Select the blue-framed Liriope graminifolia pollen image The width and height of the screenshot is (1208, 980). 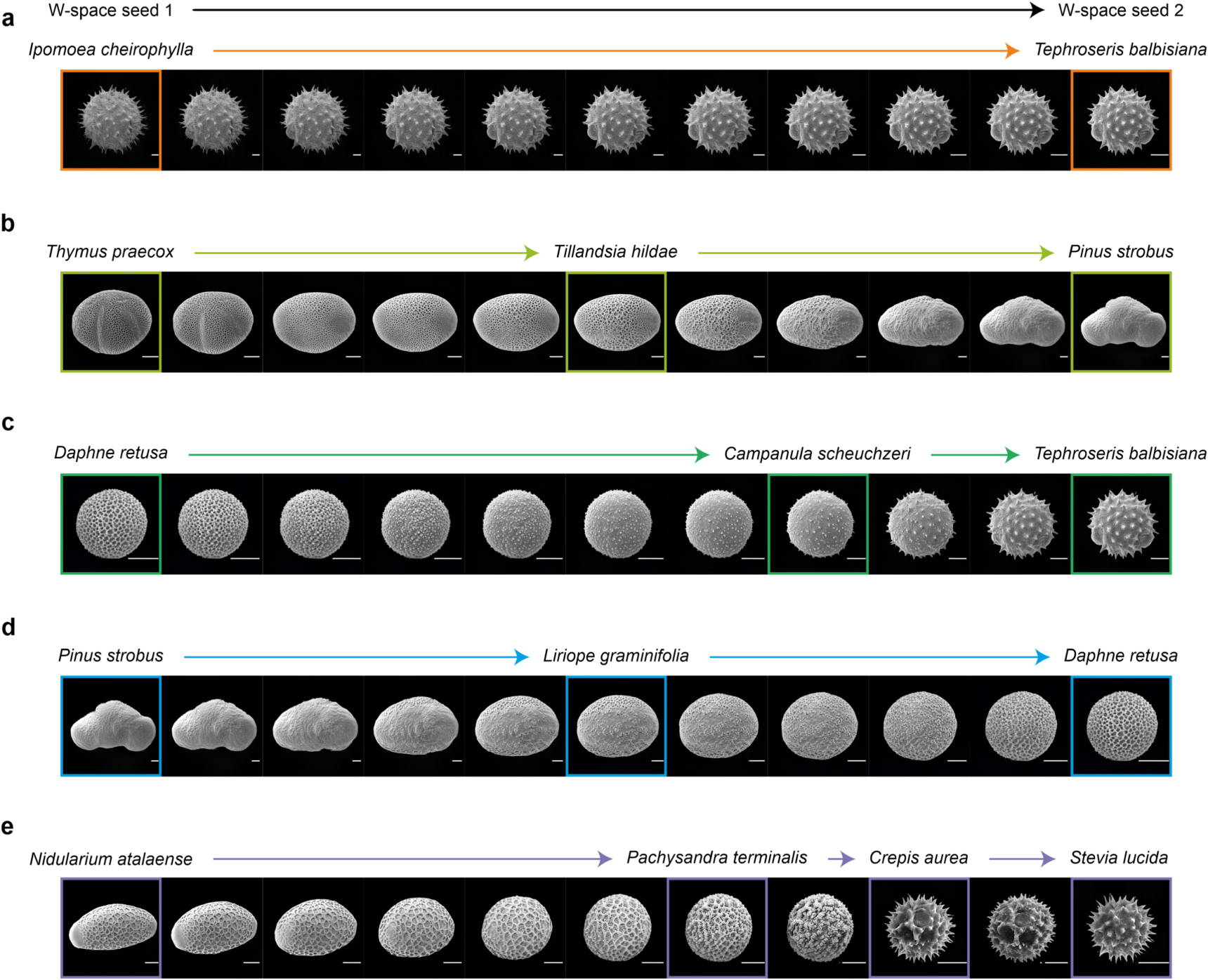click(x=616, y=726)
